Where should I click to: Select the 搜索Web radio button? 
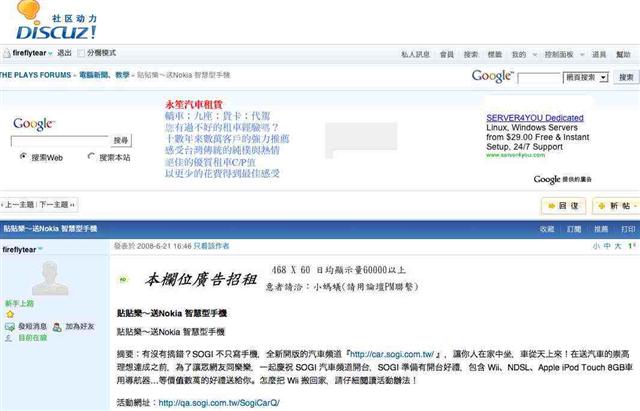tap(24, 156)
